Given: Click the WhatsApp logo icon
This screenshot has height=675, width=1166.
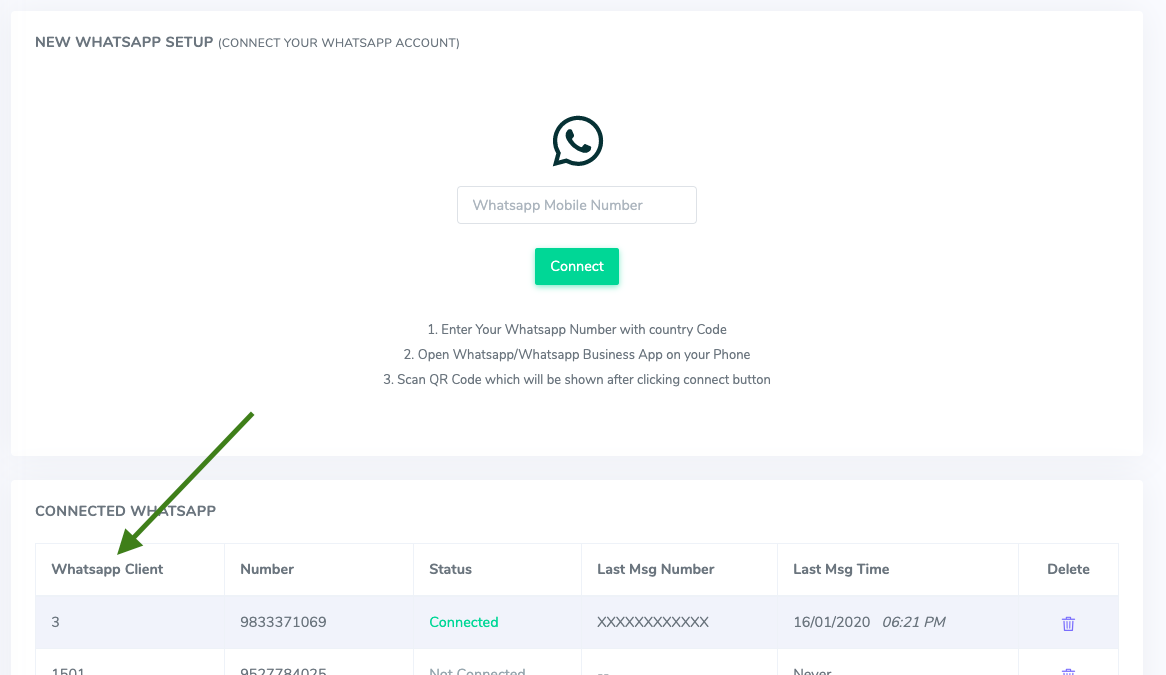Looking at the screenshot, I should click(x=577, y=141).
